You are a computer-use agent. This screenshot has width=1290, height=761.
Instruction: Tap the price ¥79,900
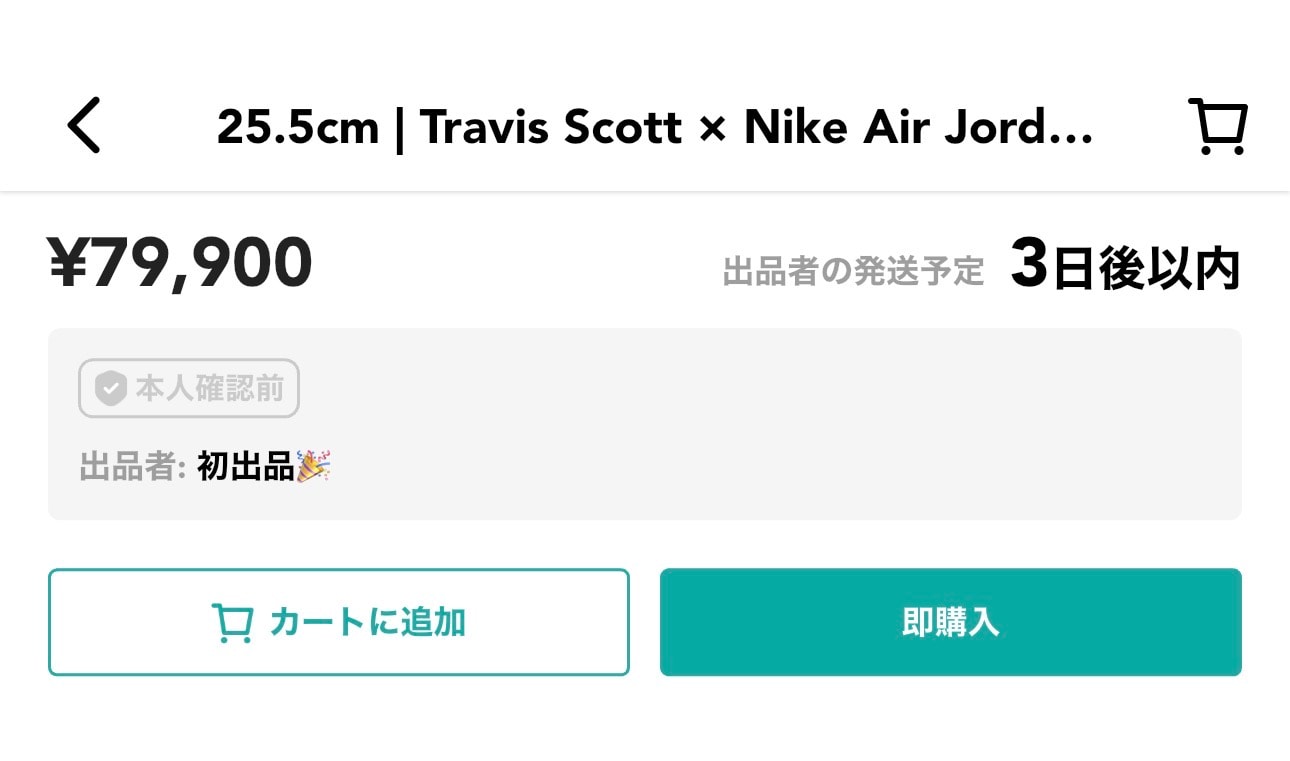tap(180, 260)
